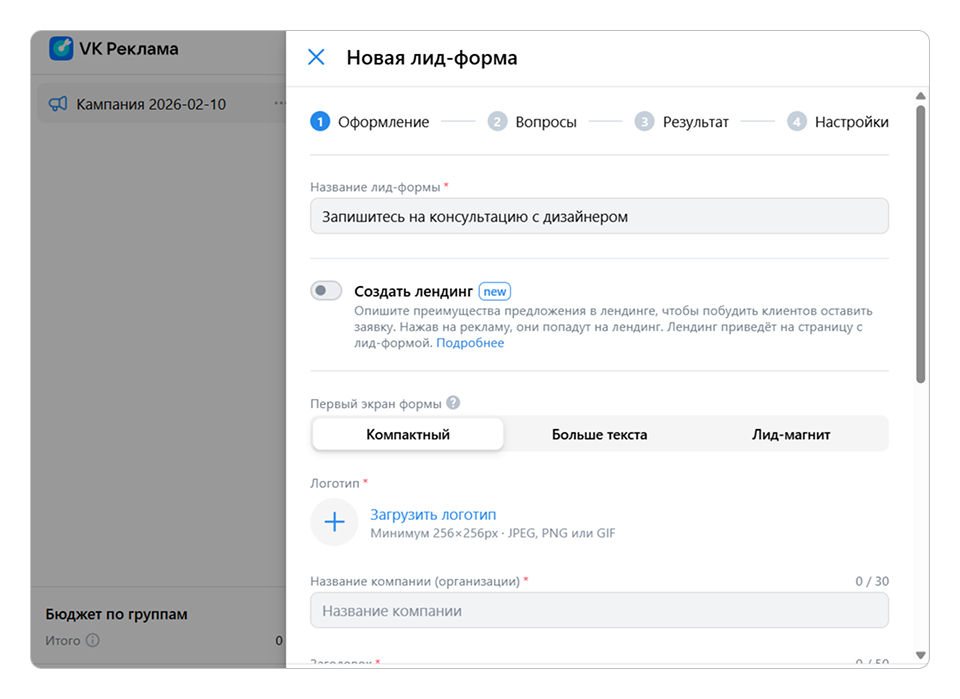Image resolution: width=960 pixels, height=699 pixels.
Task: Click the plus icon to upload logo
Action: (334, 522)
